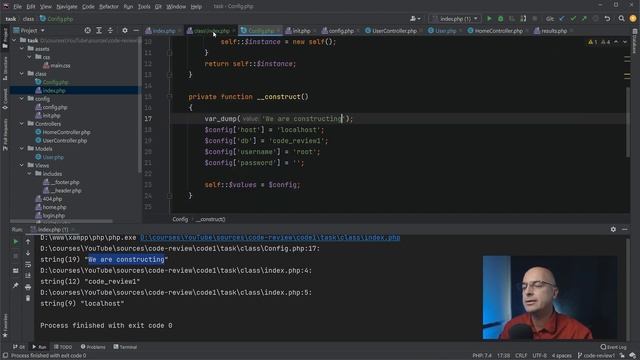
Task: Collapse the Controllers folder
Action: [x=22, y=124]
